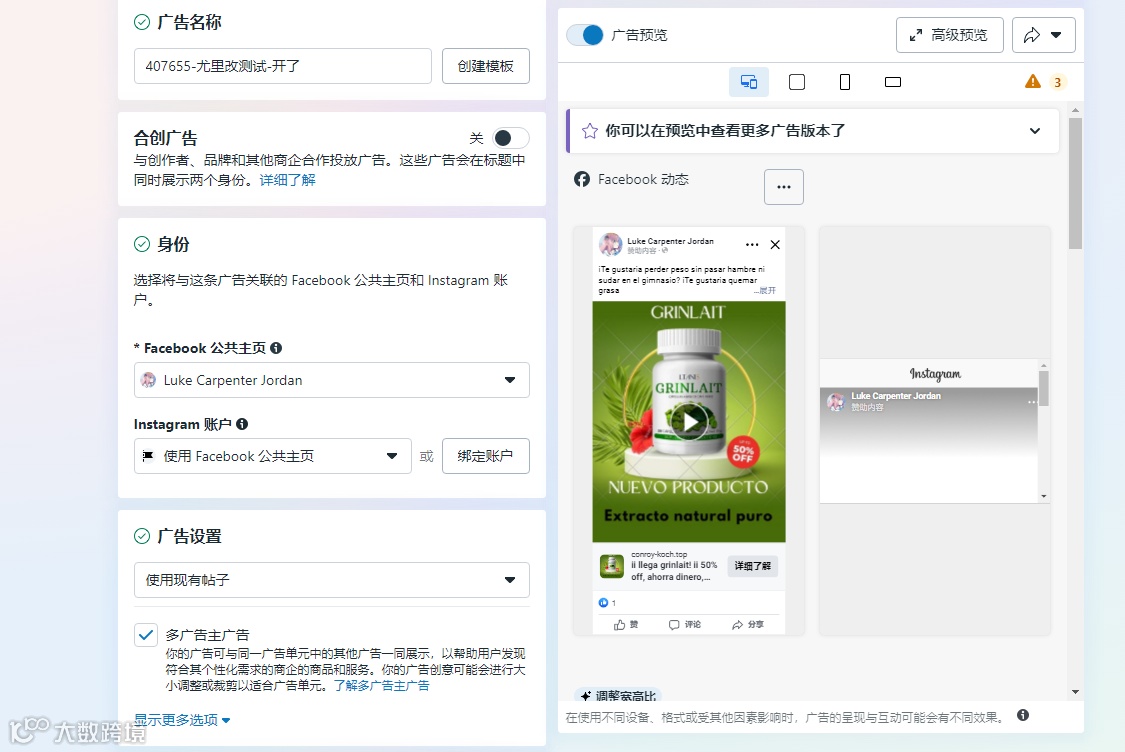The height and width of the screenshot is (752, 1125).
Task: Open the 详细了解 link under 合创广告
Action: pyautogui.click(x=287, y=180)
